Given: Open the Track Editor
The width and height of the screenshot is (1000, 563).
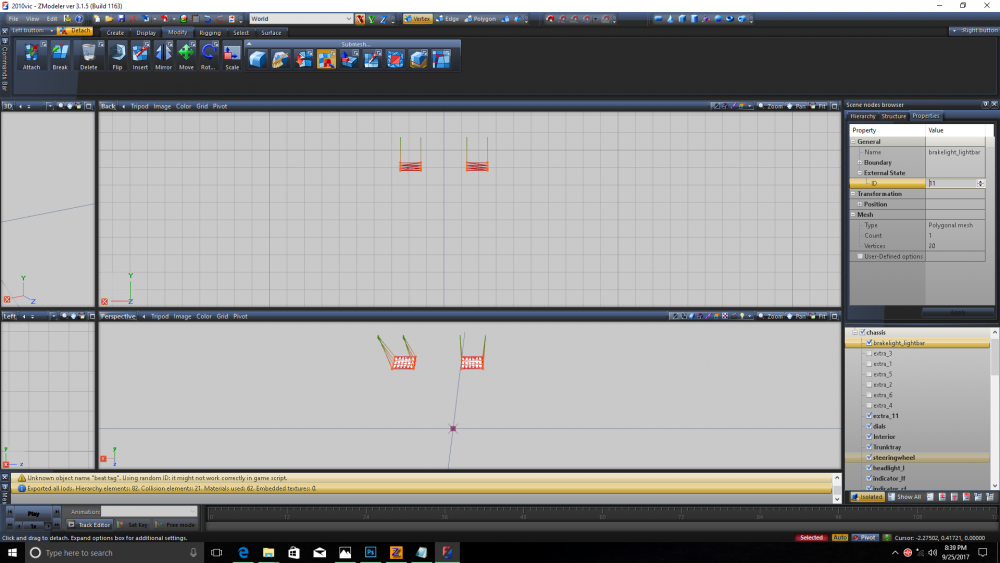Looking at the screenshot, I should click(89, 525).
